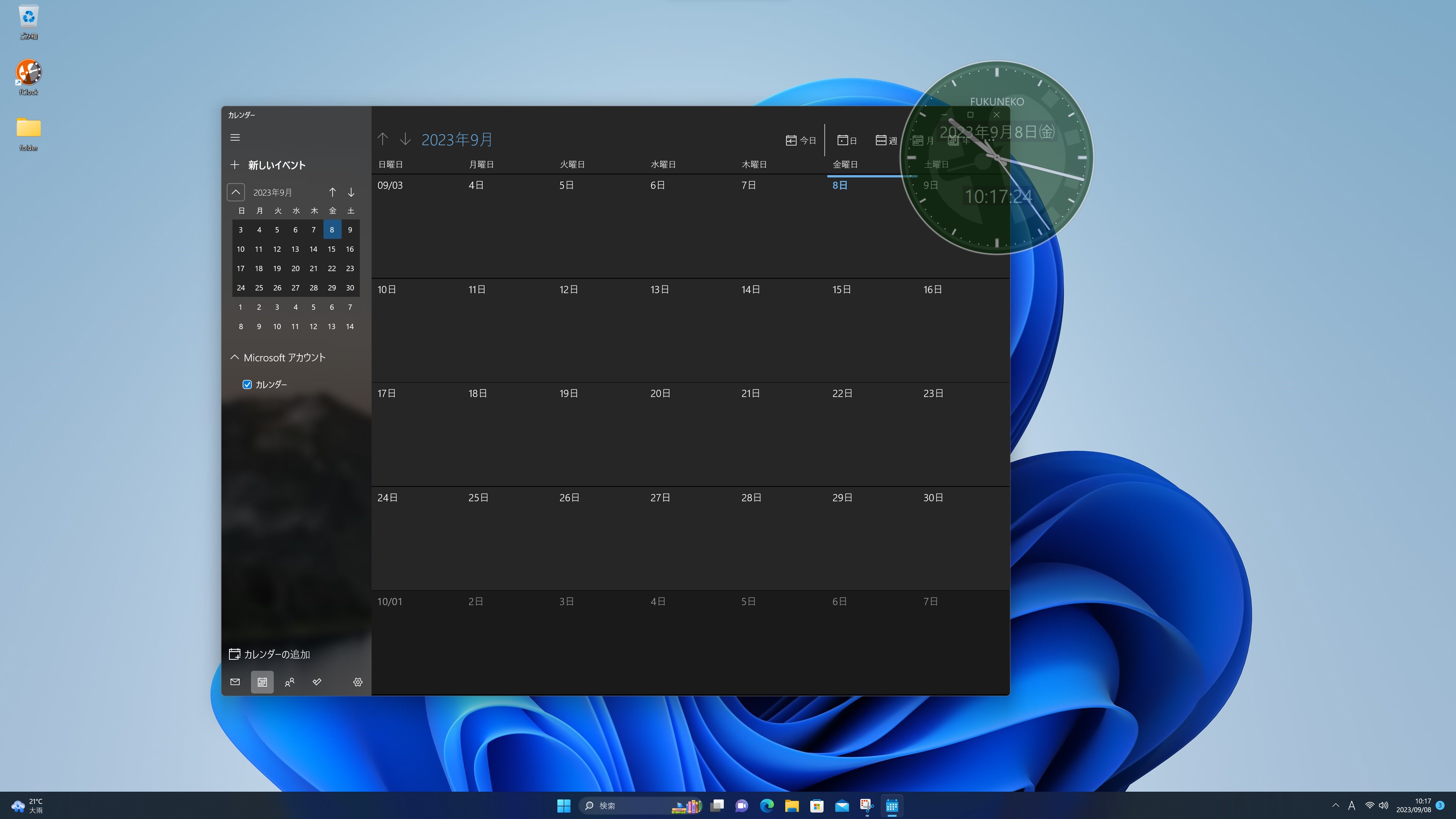Select 15 in the mini calendar
The height and width of the screenshot is (819, 1456).
click(x=332, y=249)
